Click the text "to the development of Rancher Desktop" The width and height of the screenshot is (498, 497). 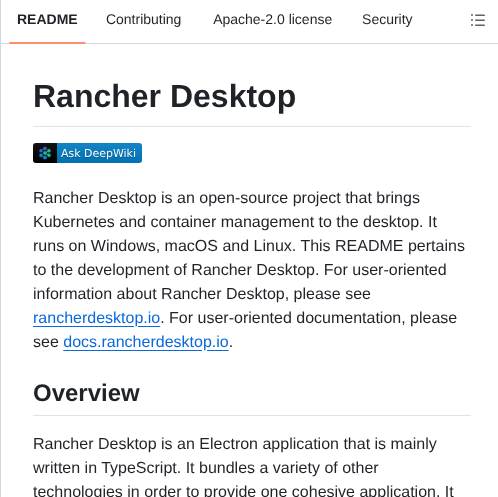174,270
